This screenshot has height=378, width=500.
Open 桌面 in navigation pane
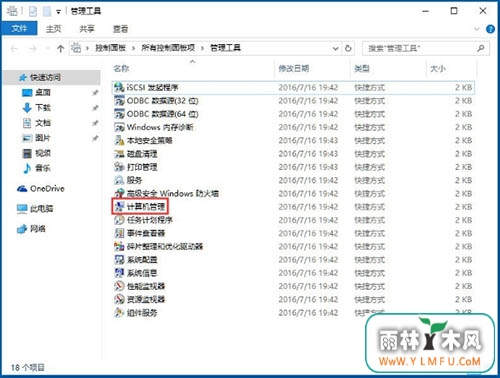(x=43, y=93)
